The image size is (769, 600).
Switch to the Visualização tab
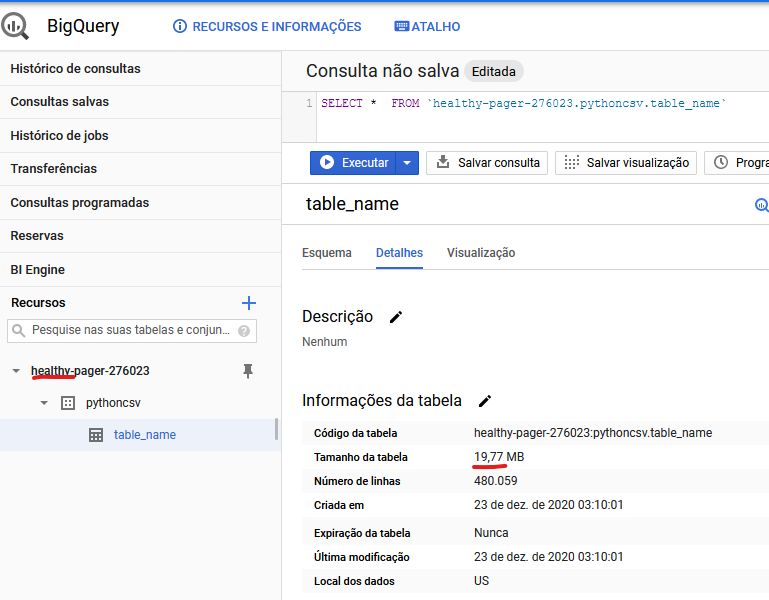(x=481, y=253)
